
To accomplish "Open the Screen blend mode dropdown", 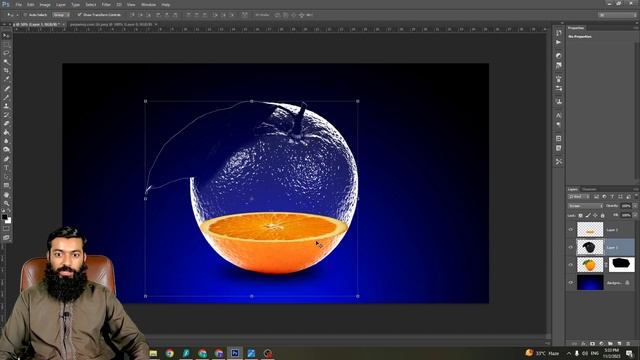I will click(x=585, y=206).
